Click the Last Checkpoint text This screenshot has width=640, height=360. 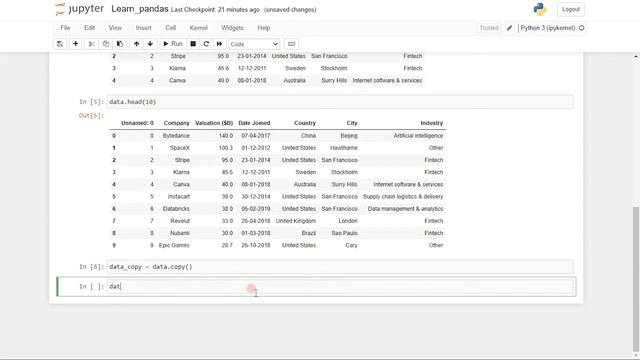pos(215,9)
